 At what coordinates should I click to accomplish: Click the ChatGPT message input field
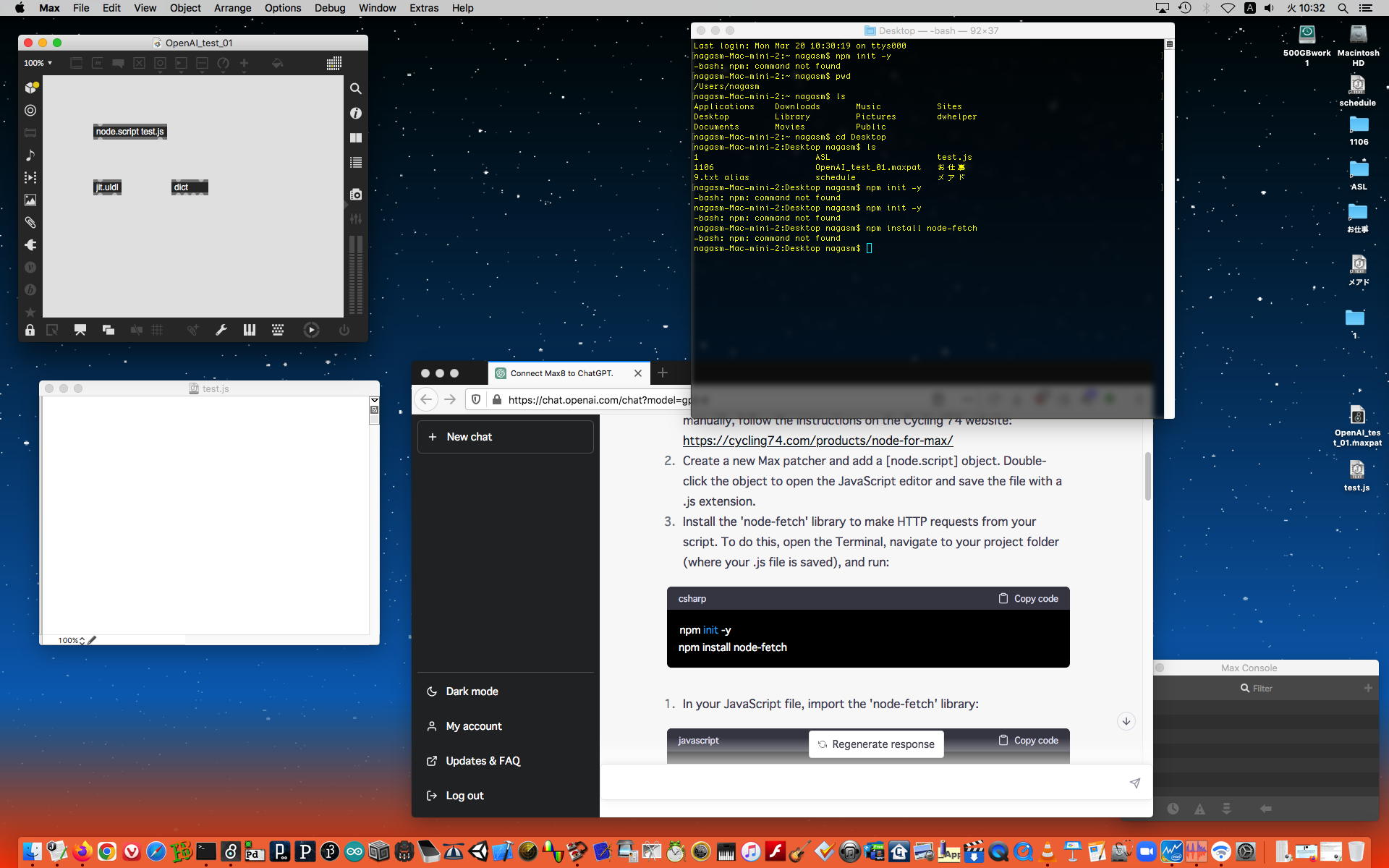point(861,783)
